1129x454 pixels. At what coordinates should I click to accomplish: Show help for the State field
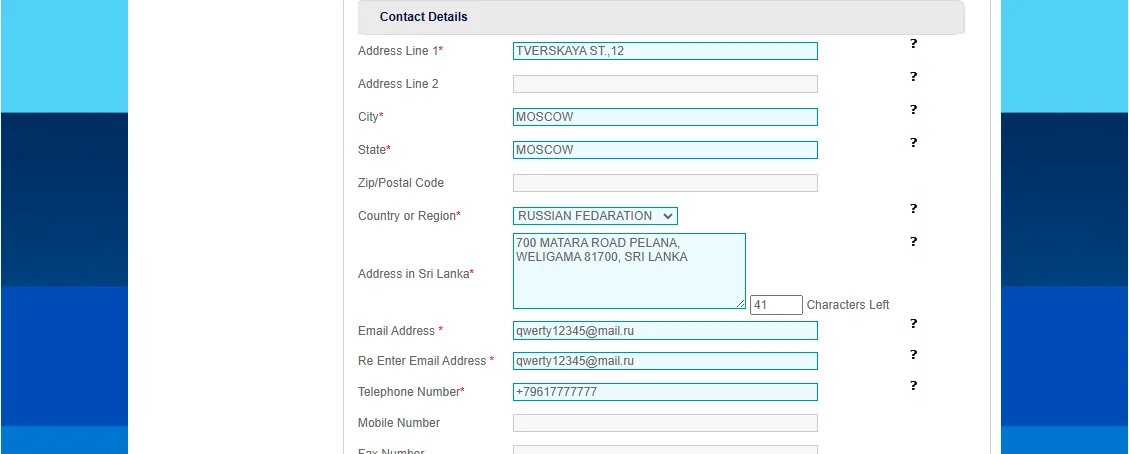click(x=913, y=143)
